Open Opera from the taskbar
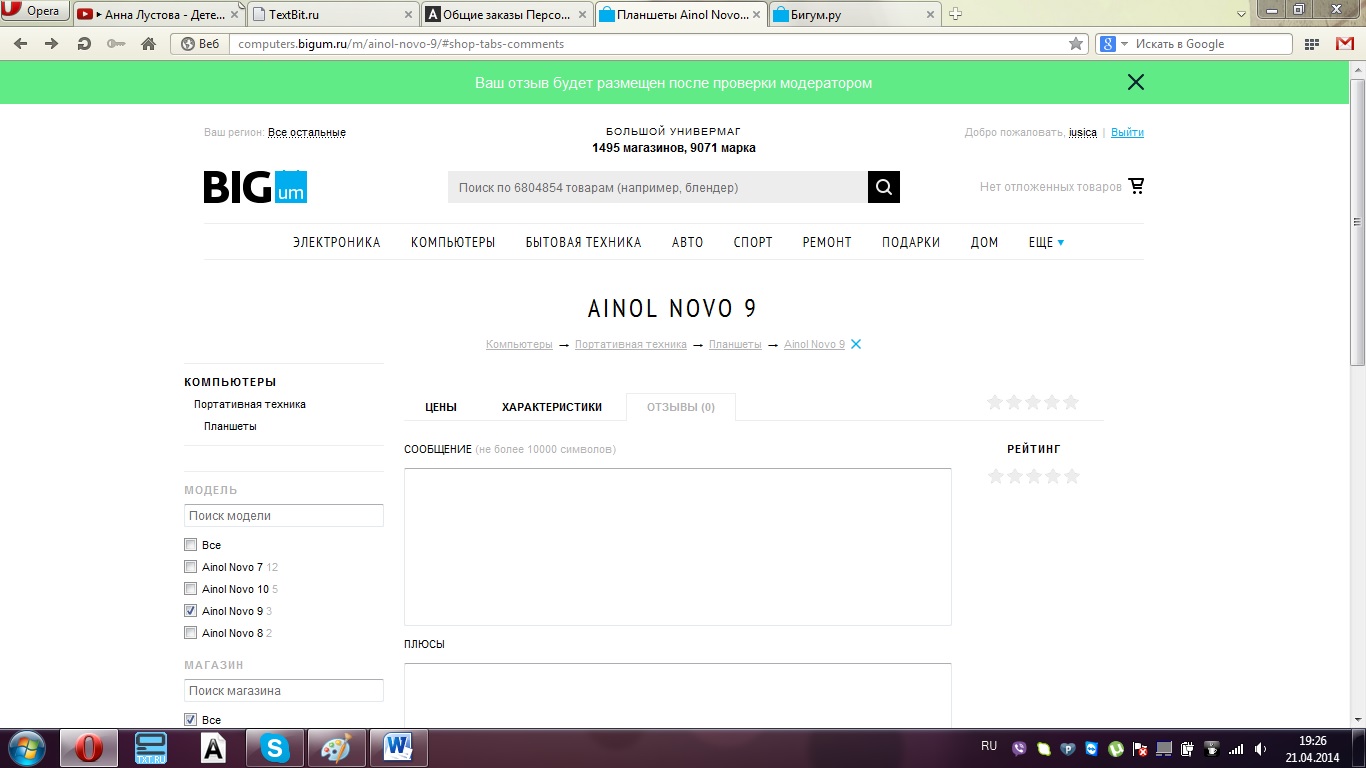 coord(89,748)
